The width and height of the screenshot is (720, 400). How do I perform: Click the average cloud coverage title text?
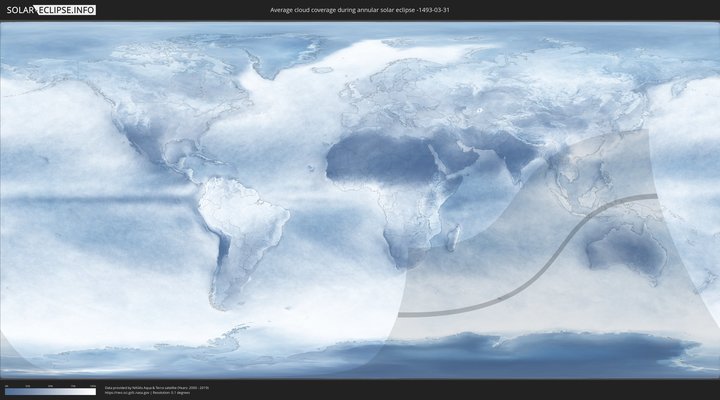point(359,10)
